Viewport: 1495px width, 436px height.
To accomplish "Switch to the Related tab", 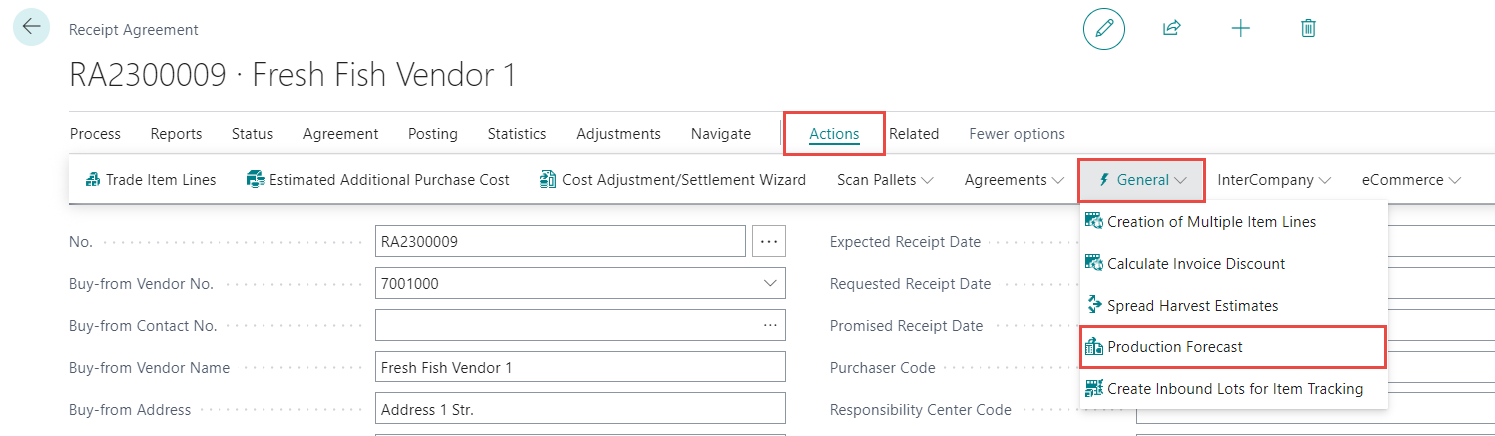I will pos(914,134).
